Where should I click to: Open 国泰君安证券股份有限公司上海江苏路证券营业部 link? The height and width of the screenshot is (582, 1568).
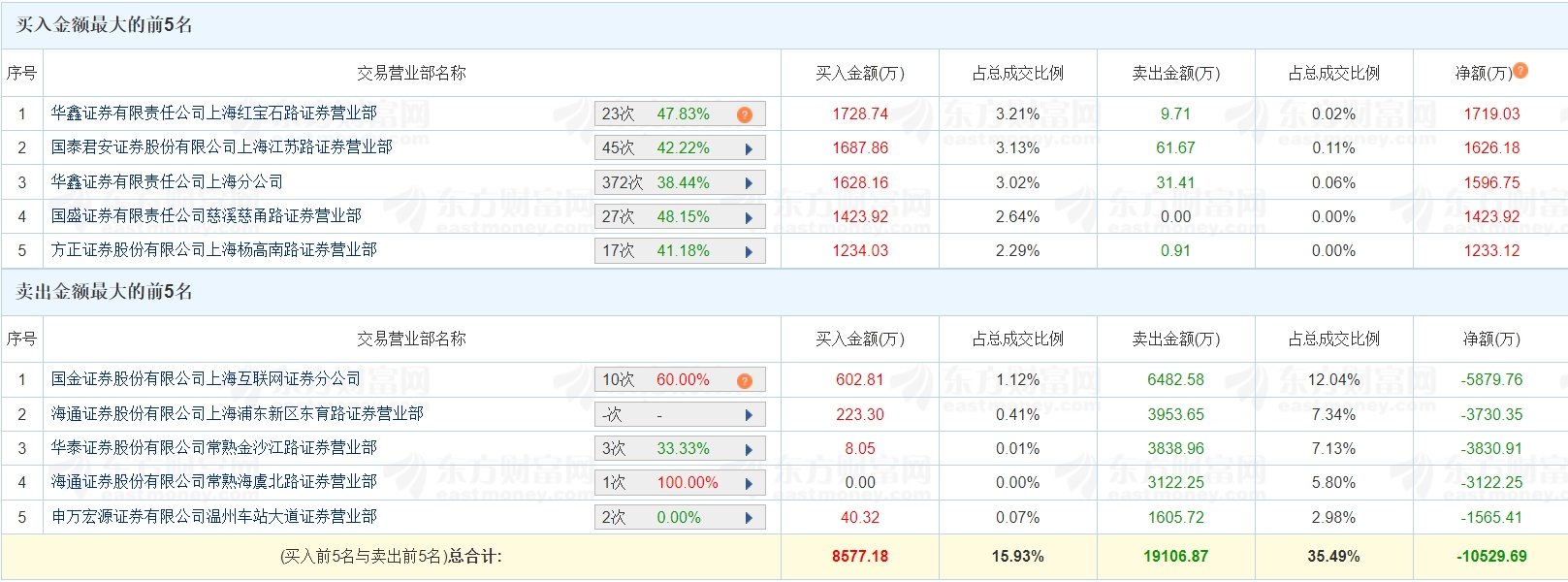point(222,147)
